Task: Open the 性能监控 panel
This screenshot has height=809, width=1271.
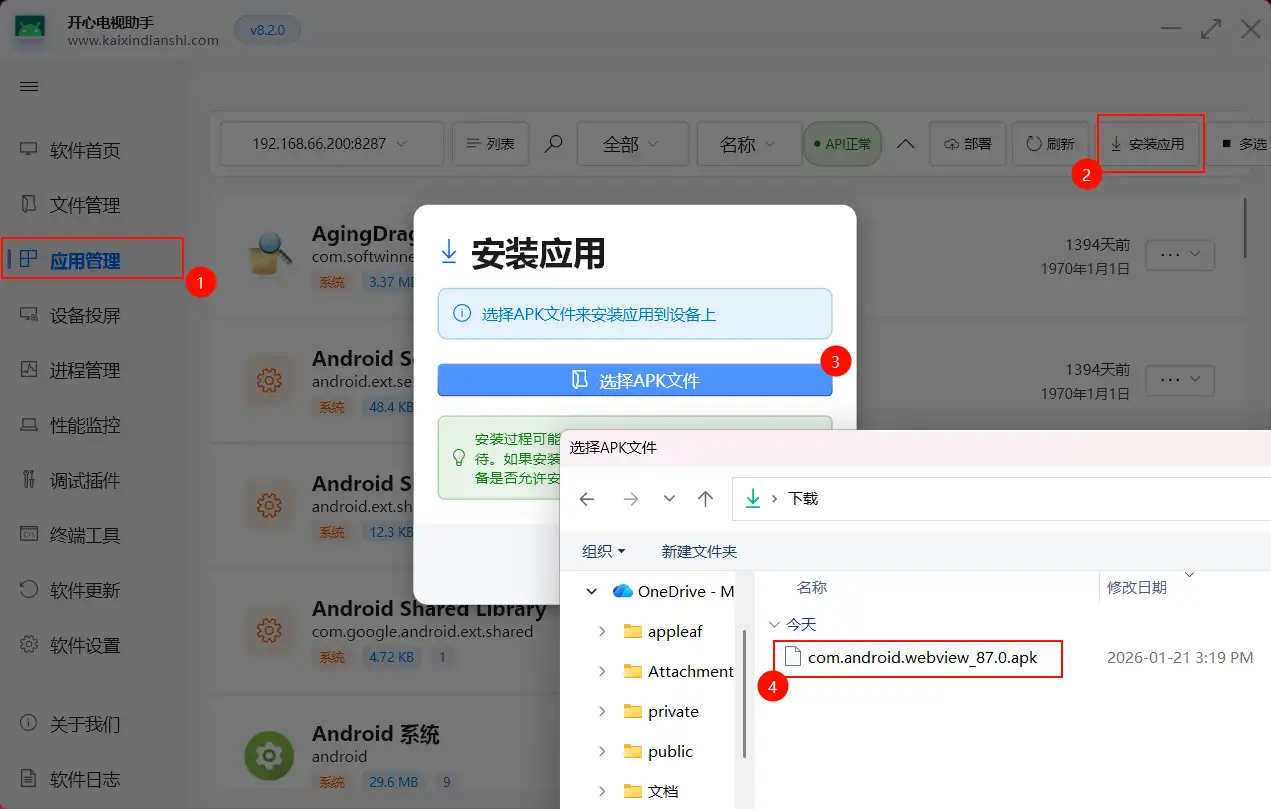Action: click(x=90, y=424)
